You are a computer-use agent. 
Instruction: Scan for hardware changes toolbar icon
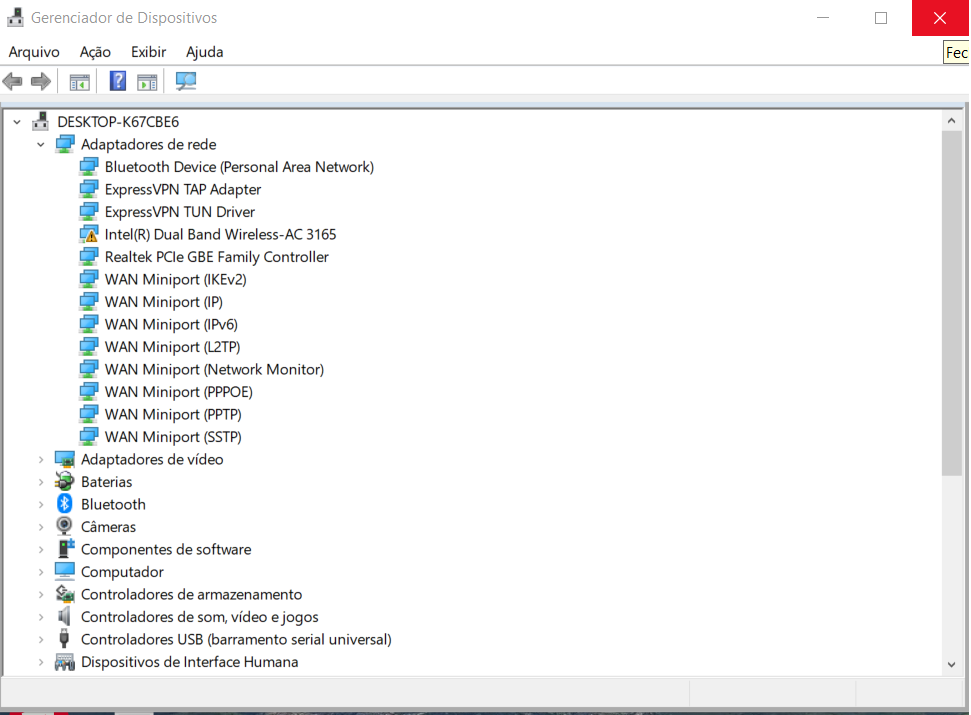pyautogui.click(x=186, y=81)
